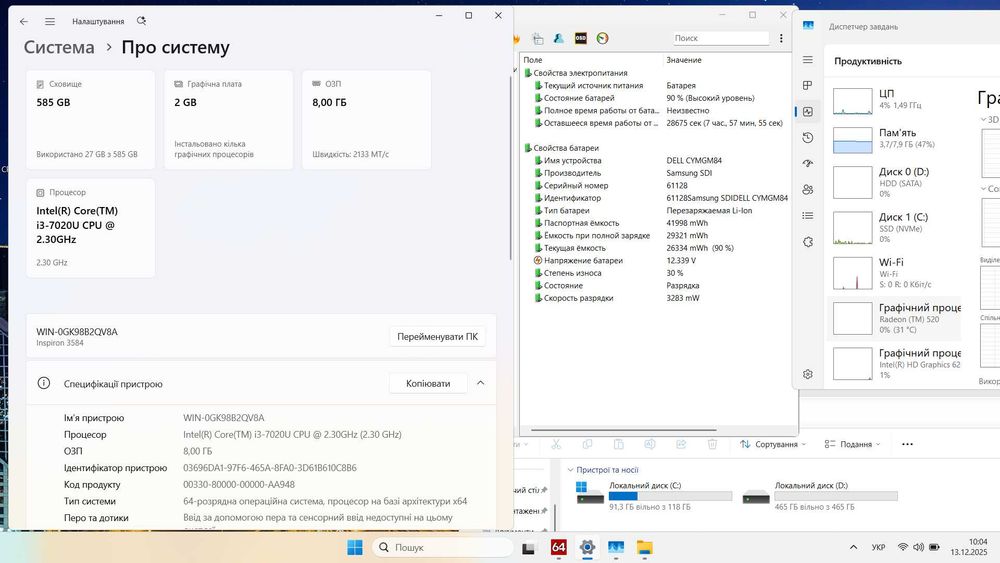Collapse the Специфікації пристрою section chevron
The image size is (1000, 563).
481,383
